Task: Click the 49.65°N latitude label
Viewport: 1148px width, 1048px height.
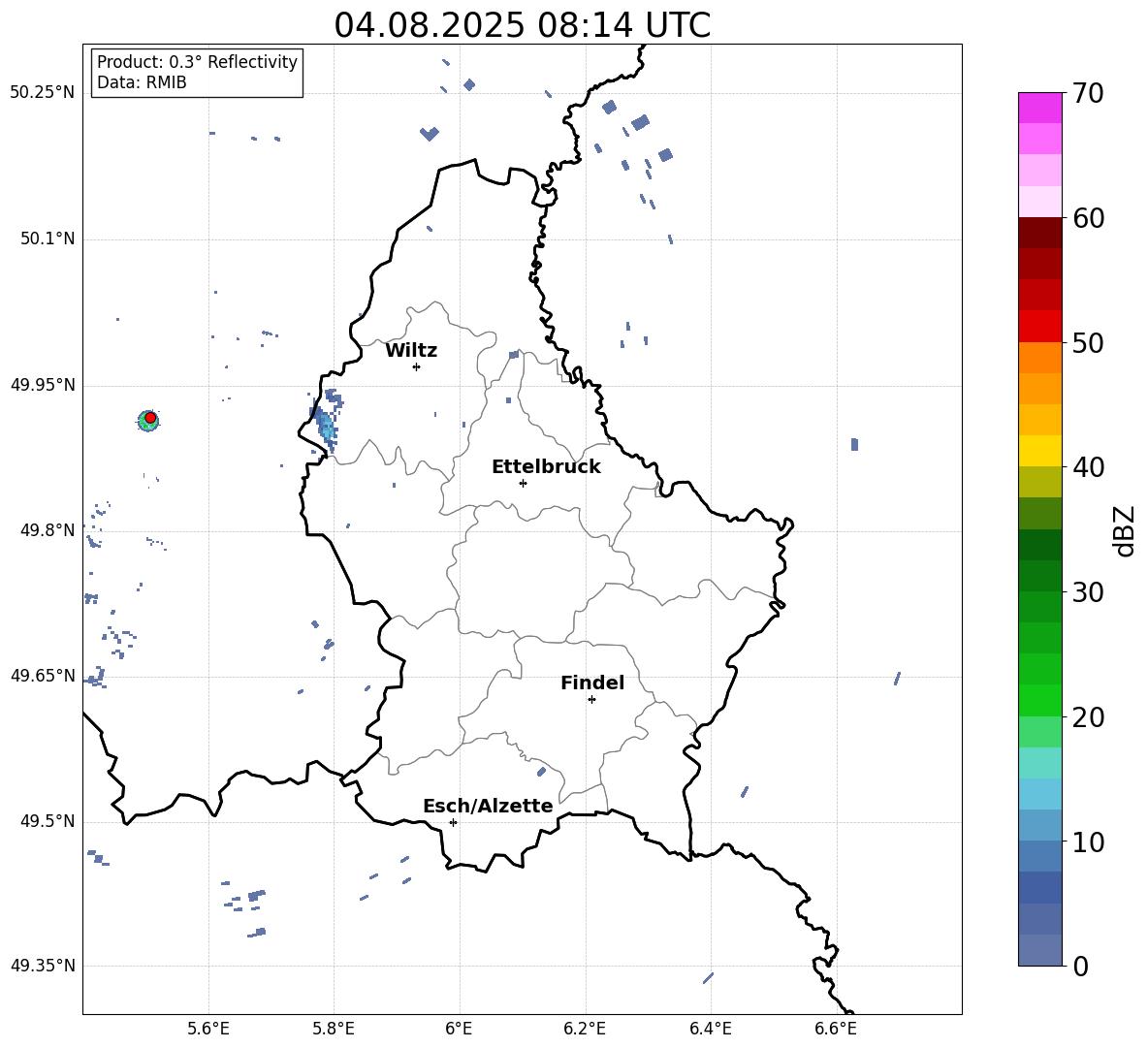Action: pyautogui.click(x=43, y=675)
